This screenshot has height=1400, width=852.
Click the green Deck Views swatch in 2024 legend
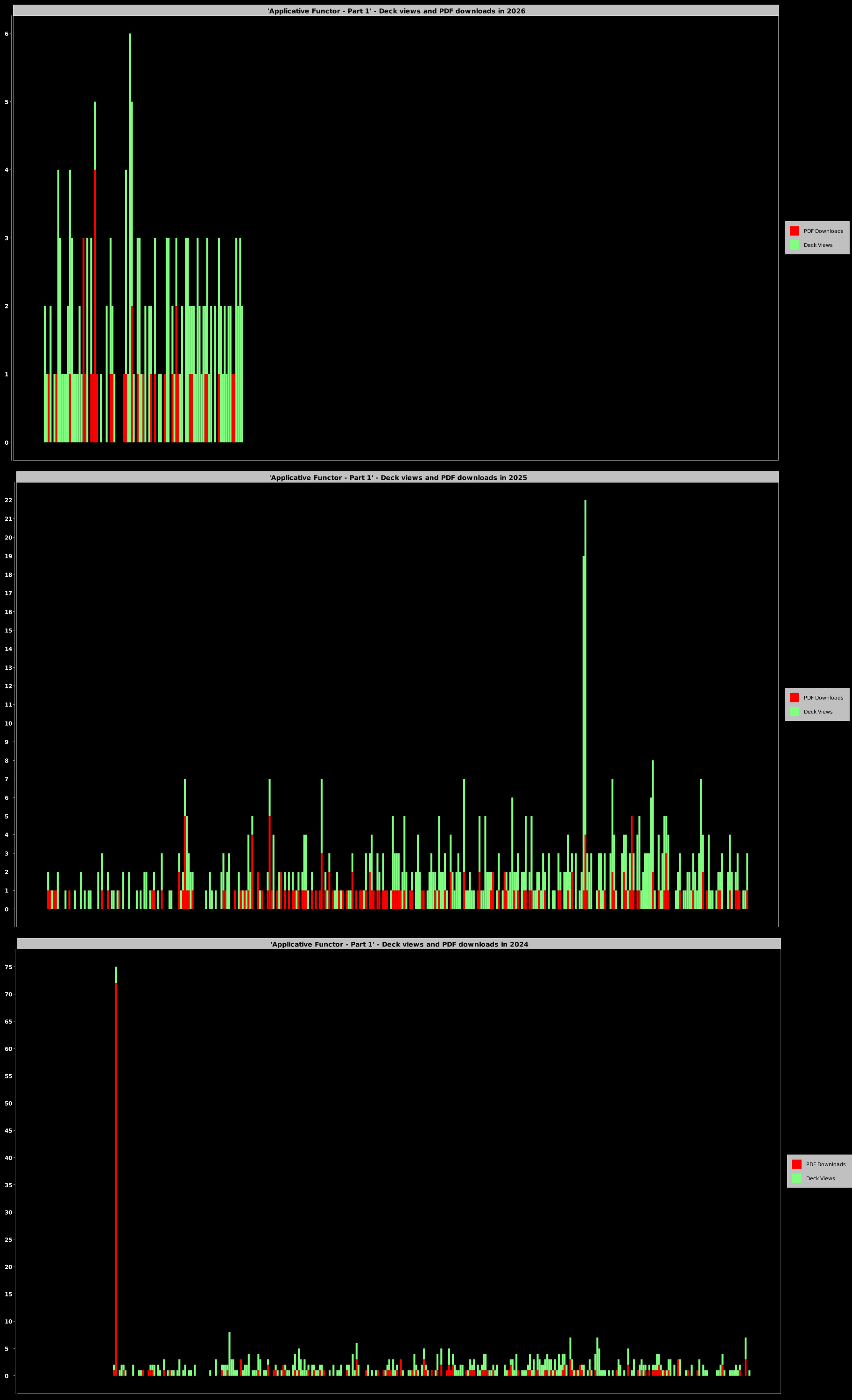click(796, 1178)
